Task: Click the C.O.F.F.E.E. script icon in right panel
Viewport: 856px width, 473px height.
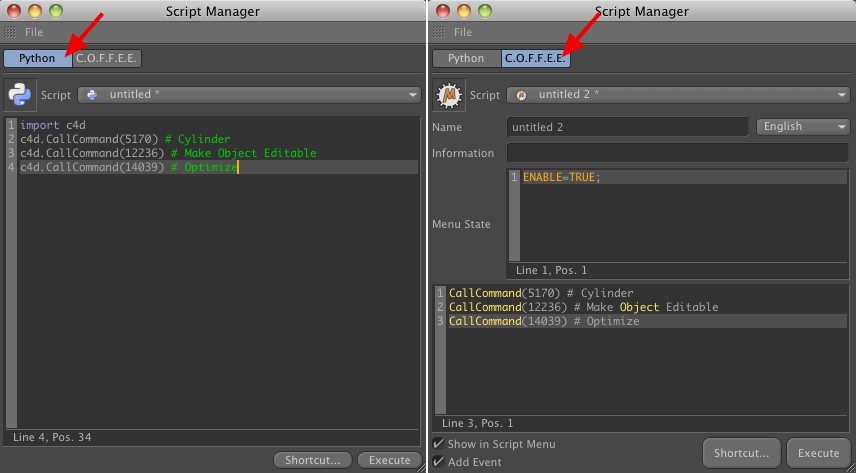Action: 448,95
